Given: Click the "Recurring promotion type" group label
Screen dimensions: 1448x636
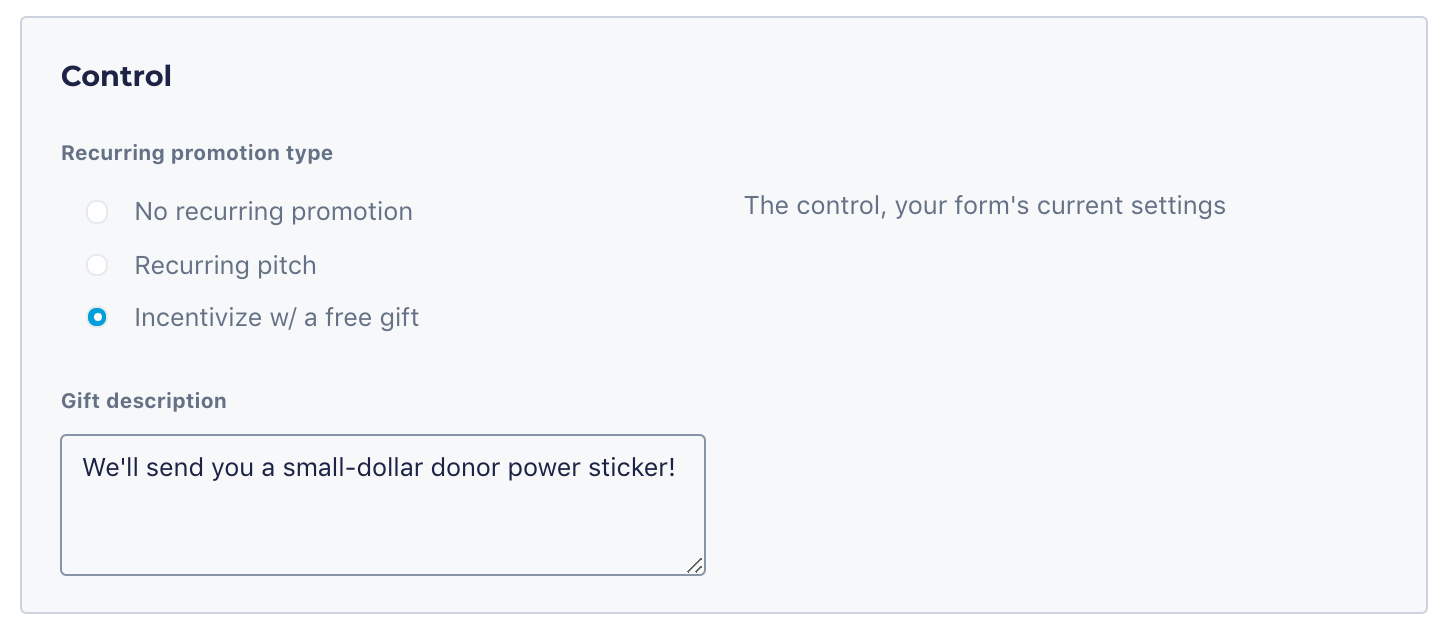Looking at the screenshot, I should 197,153.
